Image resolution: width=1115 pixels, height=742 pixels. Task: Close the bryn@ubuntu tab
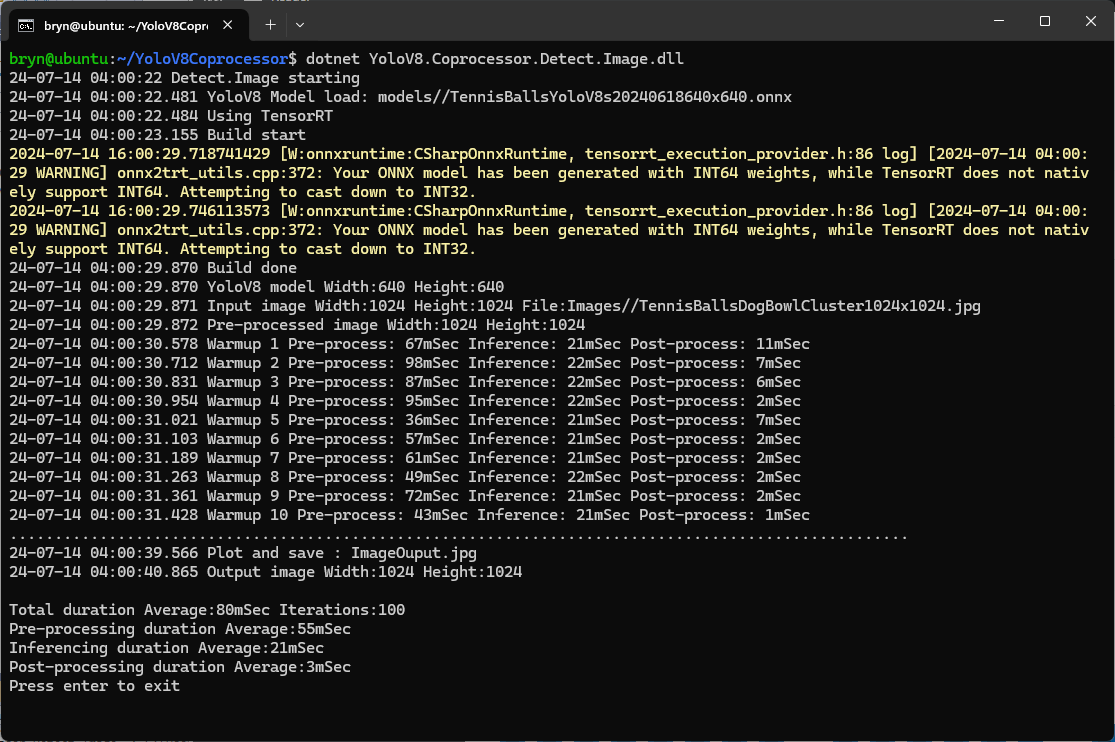click(x=232, y=23)
